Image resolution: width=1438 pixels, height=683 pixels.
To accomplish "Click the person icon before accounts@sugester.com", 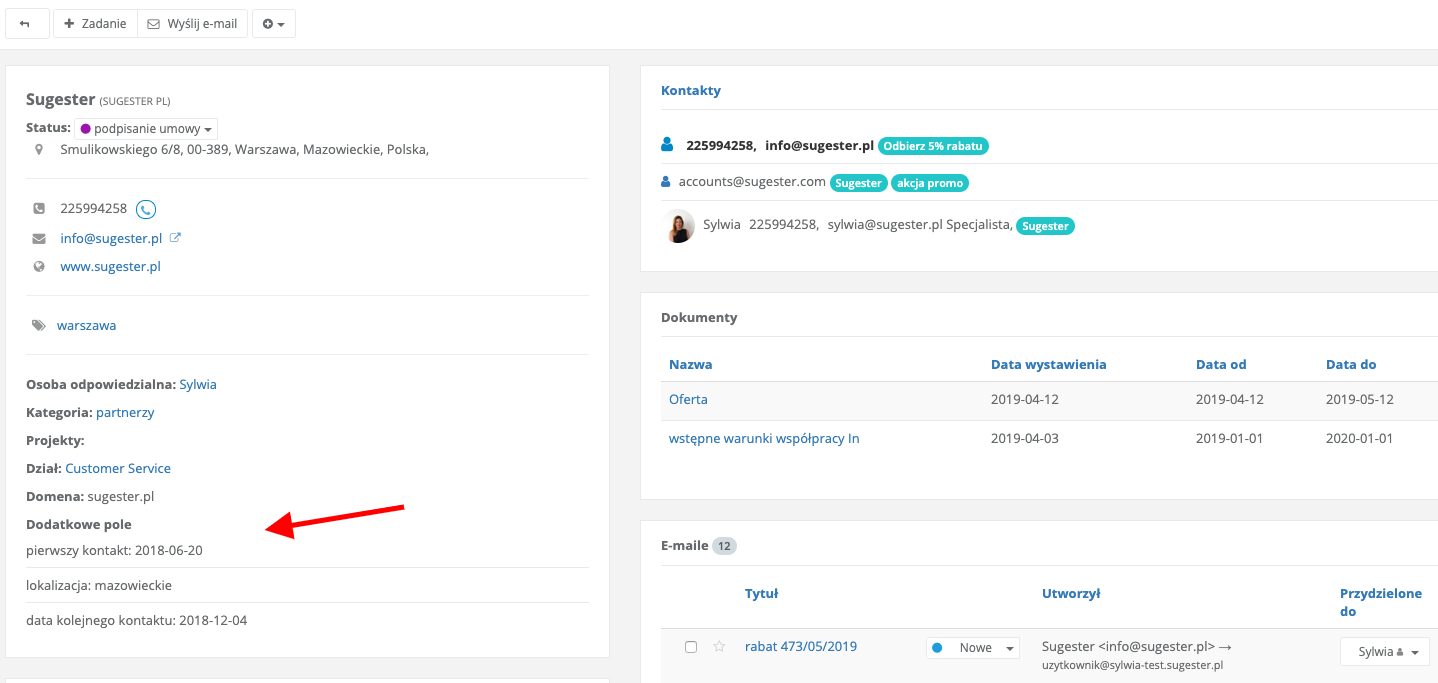I will coord(666,182).
